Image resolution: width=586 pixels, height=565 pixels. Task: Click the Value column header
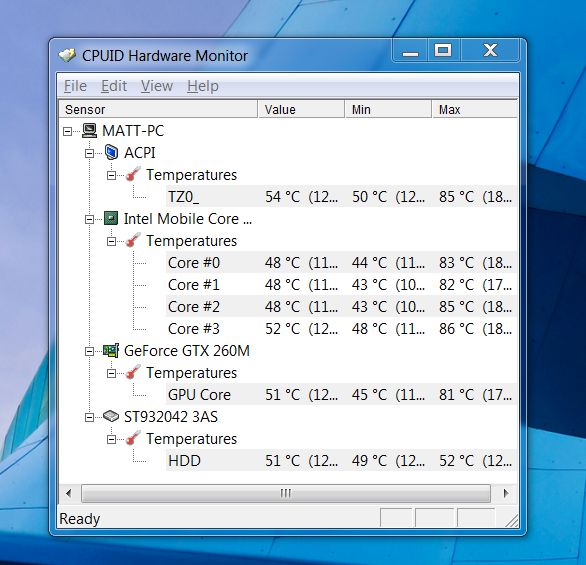tap(301, 109)
